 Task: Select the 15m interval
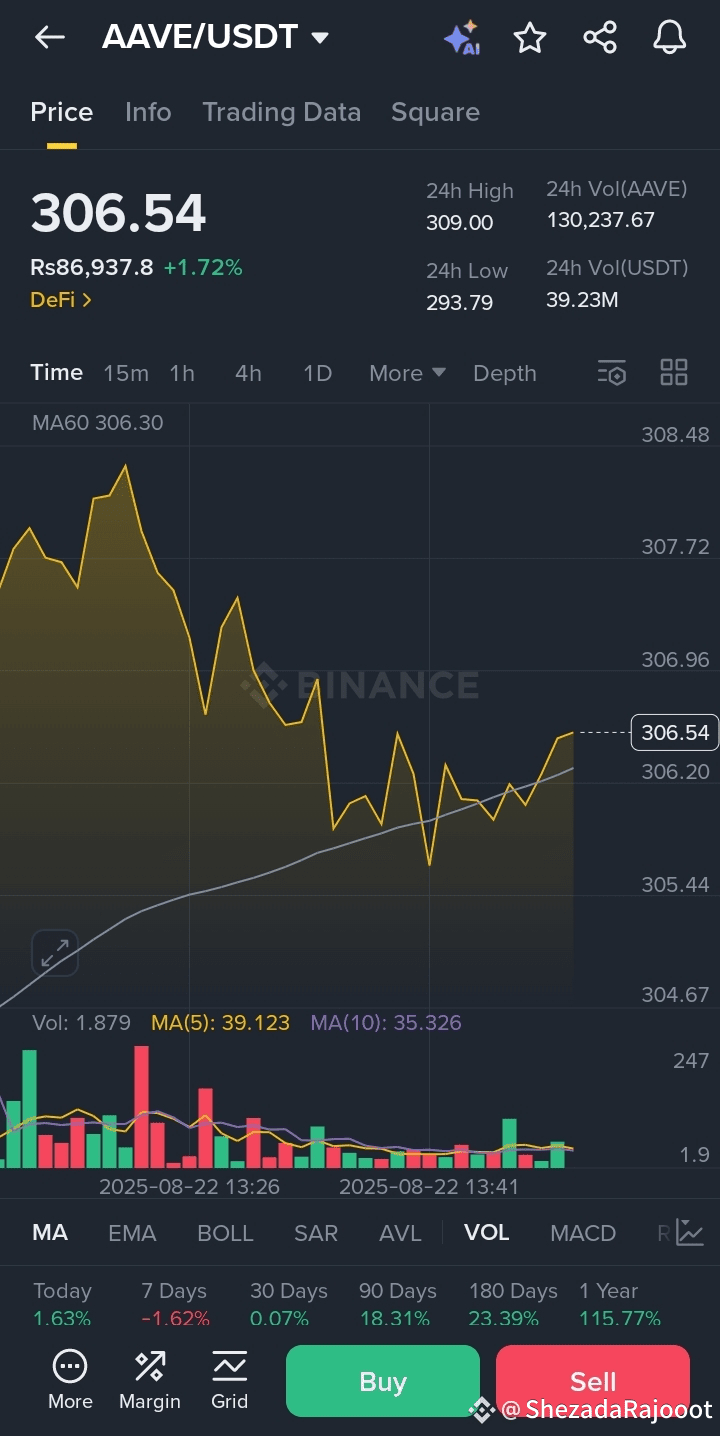126,373
